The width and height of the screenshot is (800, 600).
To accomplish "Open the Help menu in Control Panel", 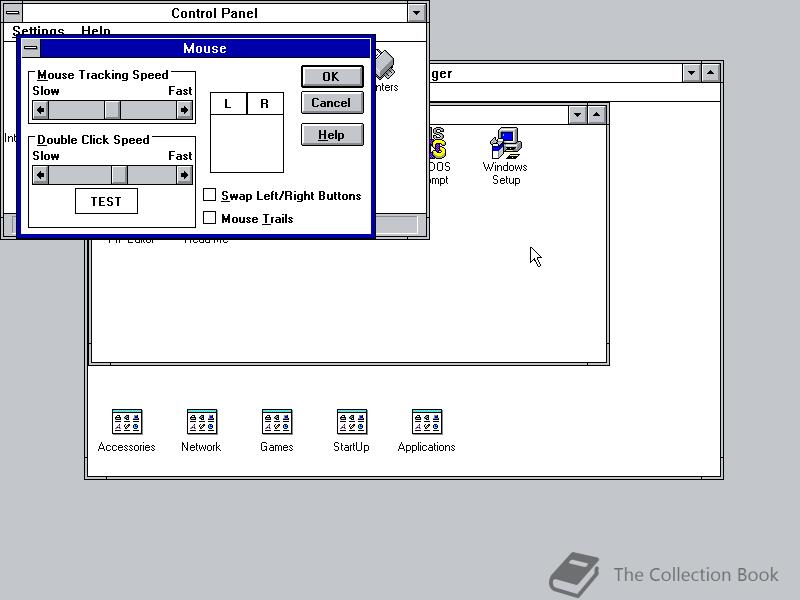I will [95, 31].
